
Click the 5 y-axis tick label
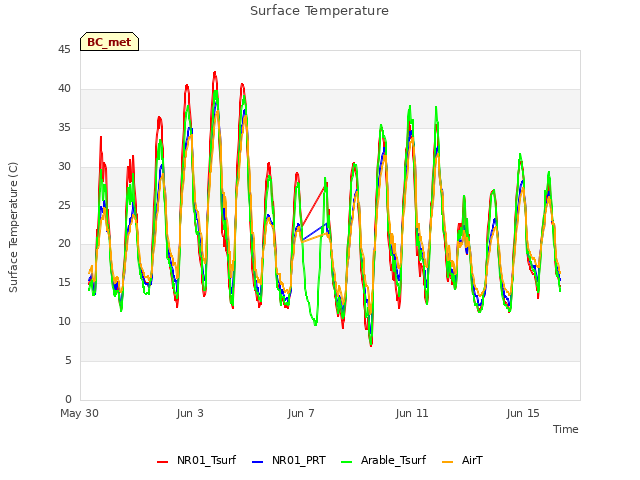coord(68,360)
